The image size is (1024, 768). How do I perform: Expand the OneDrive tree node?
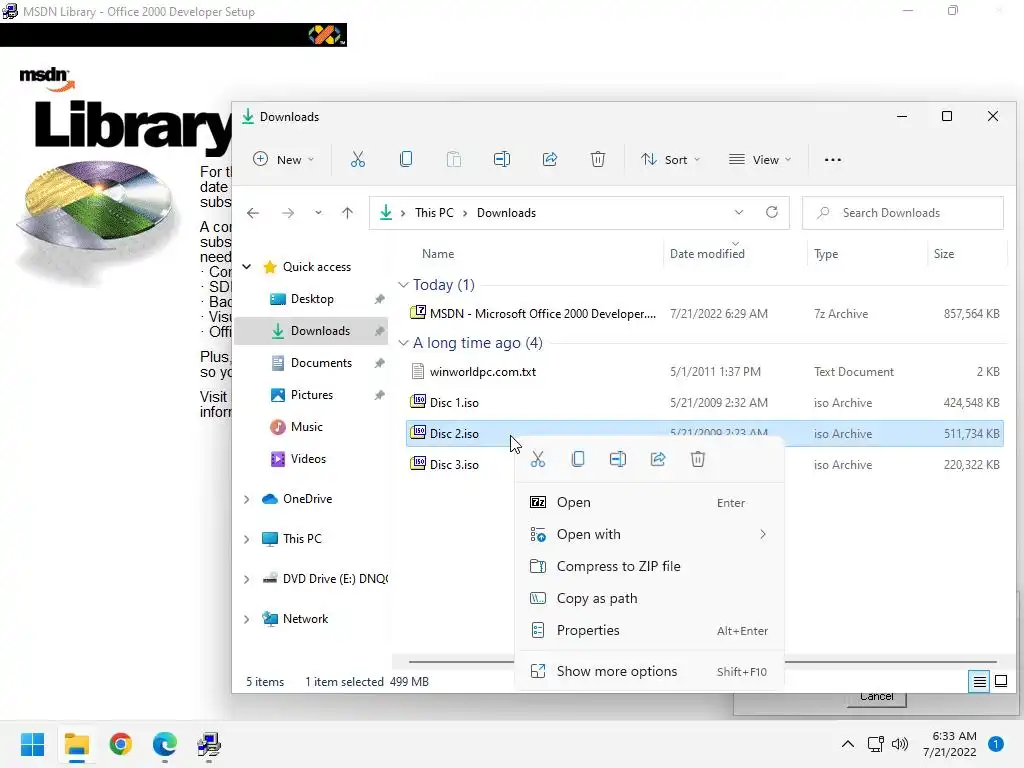pos(247,499)
